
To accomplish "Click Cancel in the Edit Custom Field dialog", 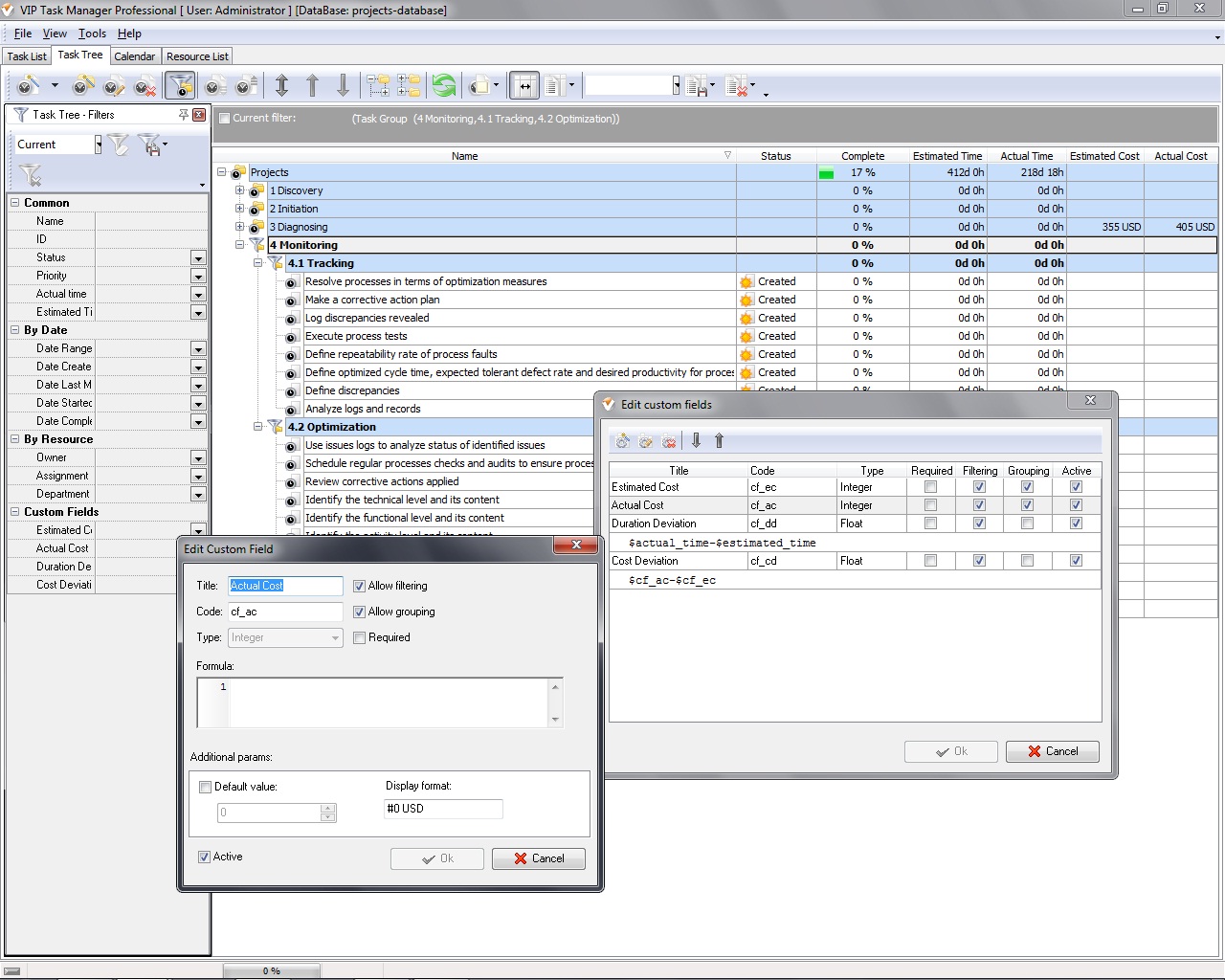I will coord(538,858).
